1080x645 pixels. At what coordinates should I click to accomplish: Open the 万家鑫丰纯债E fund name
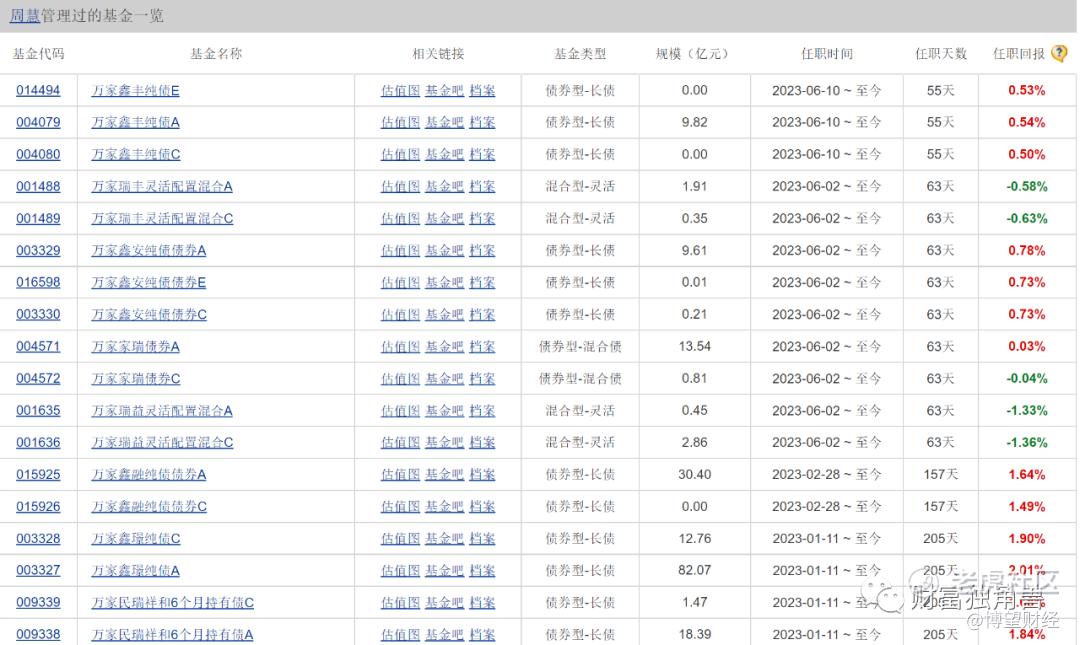click(136, 90)
